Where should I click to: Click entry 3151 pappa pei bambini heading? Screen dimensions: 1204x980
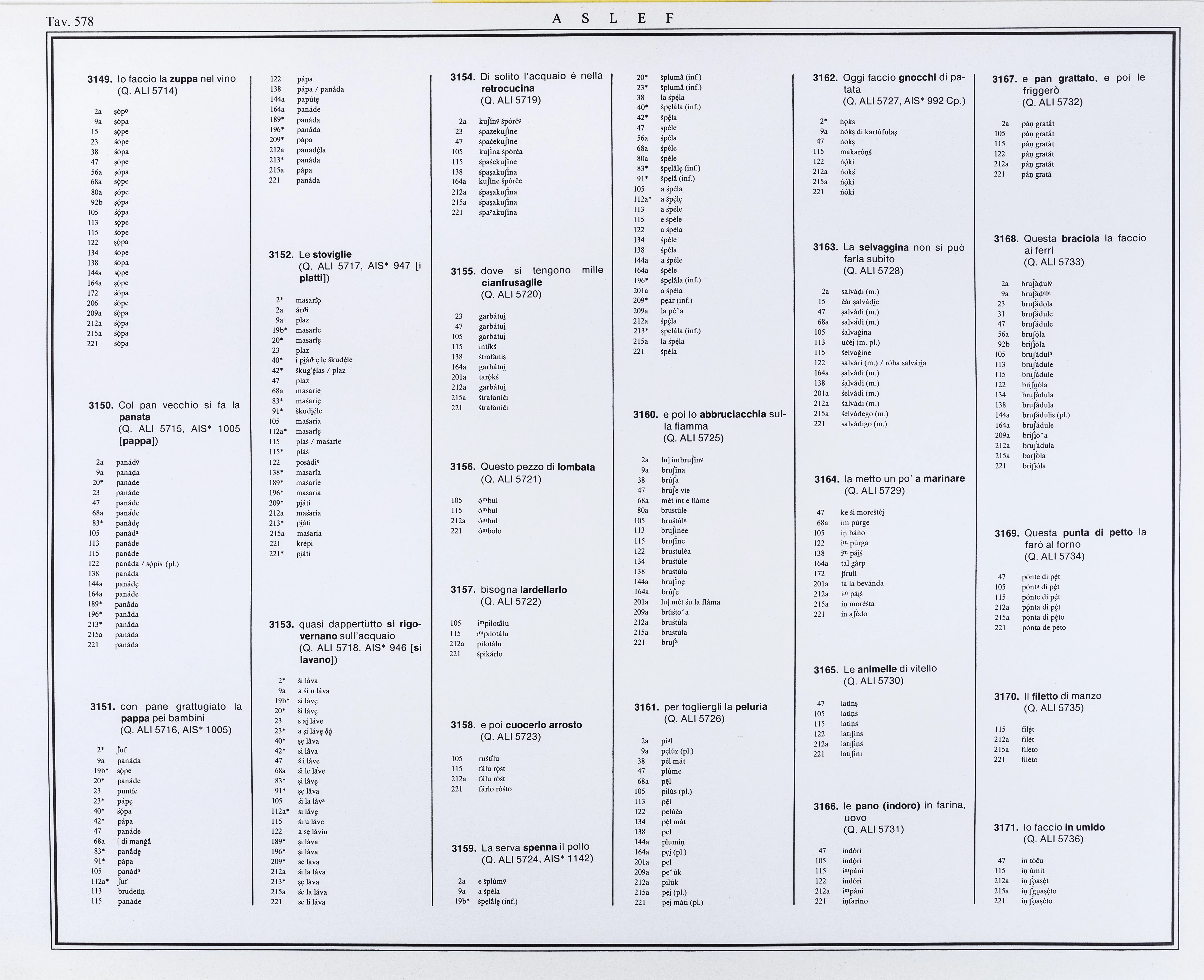coord(166,718)
